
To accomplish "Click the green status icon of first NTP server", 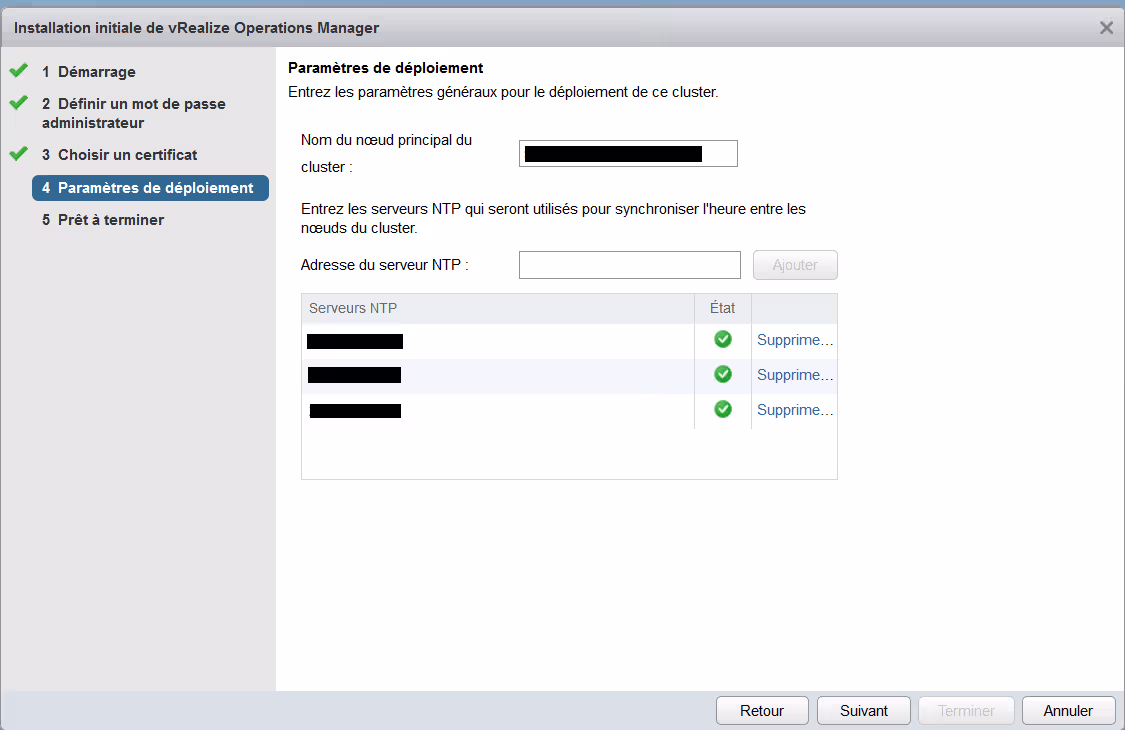I will 722,340.
